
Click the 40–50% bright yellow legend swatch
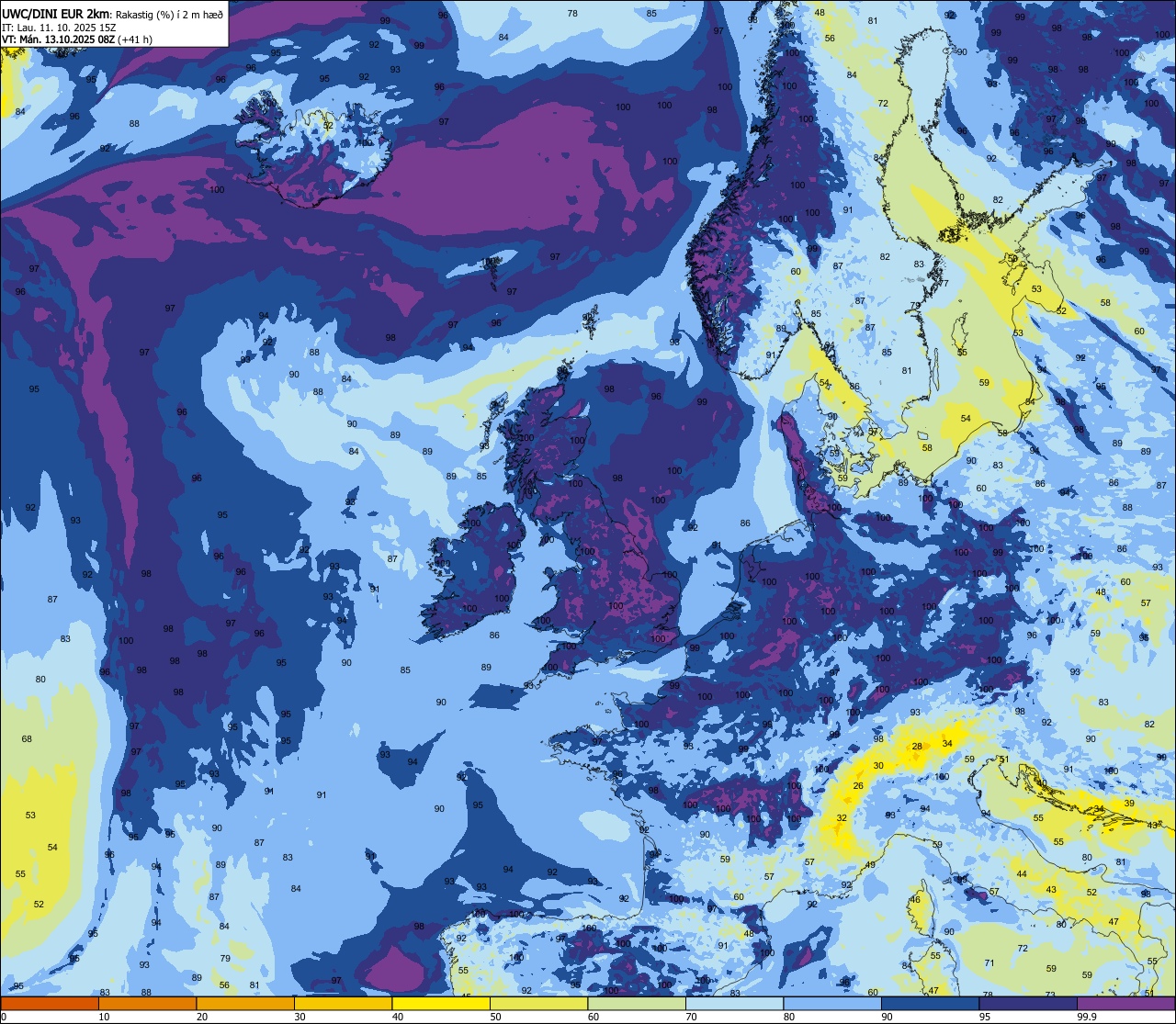(x=441, y=1004)
